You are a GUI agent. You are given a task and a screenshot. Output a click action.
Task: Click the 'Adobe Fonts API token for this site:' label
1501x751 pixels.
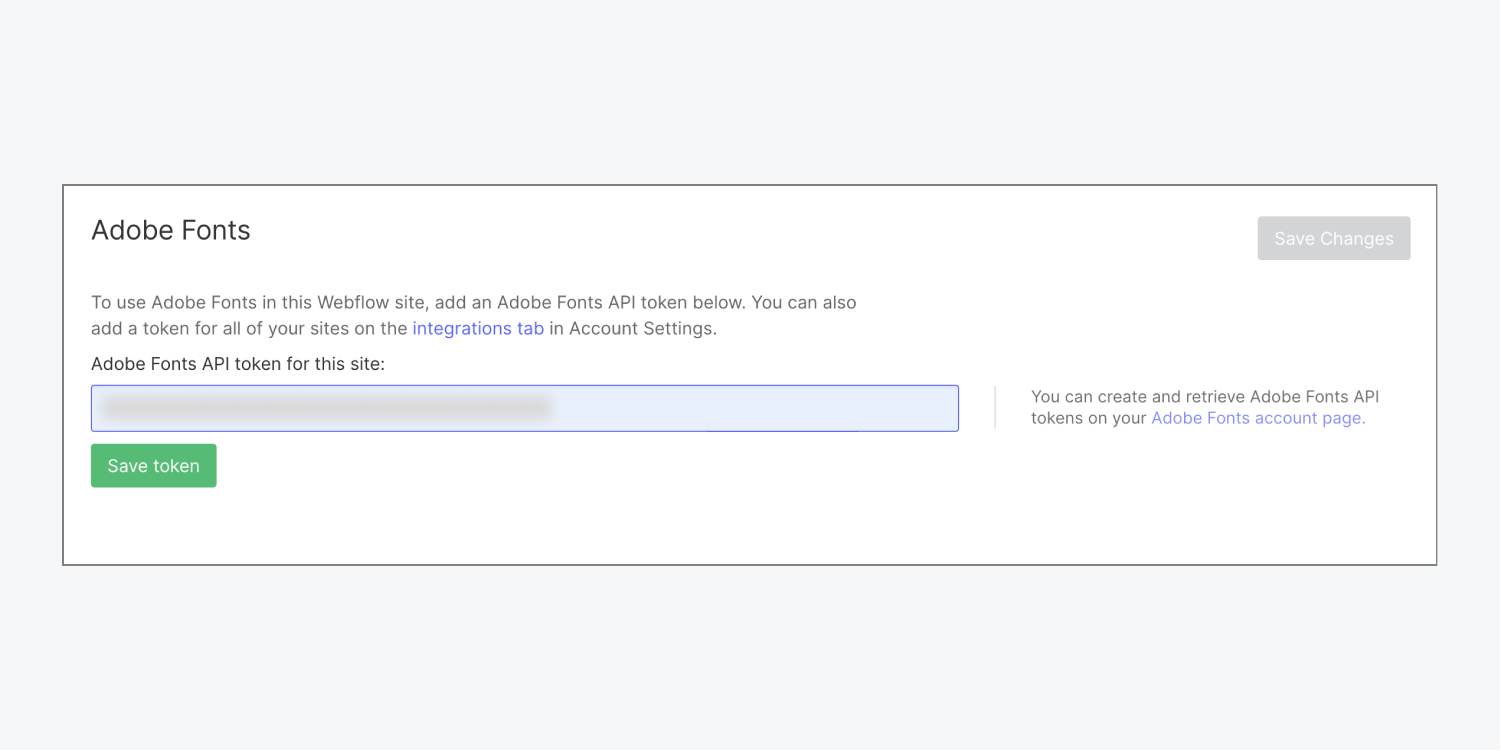[238, 364]
